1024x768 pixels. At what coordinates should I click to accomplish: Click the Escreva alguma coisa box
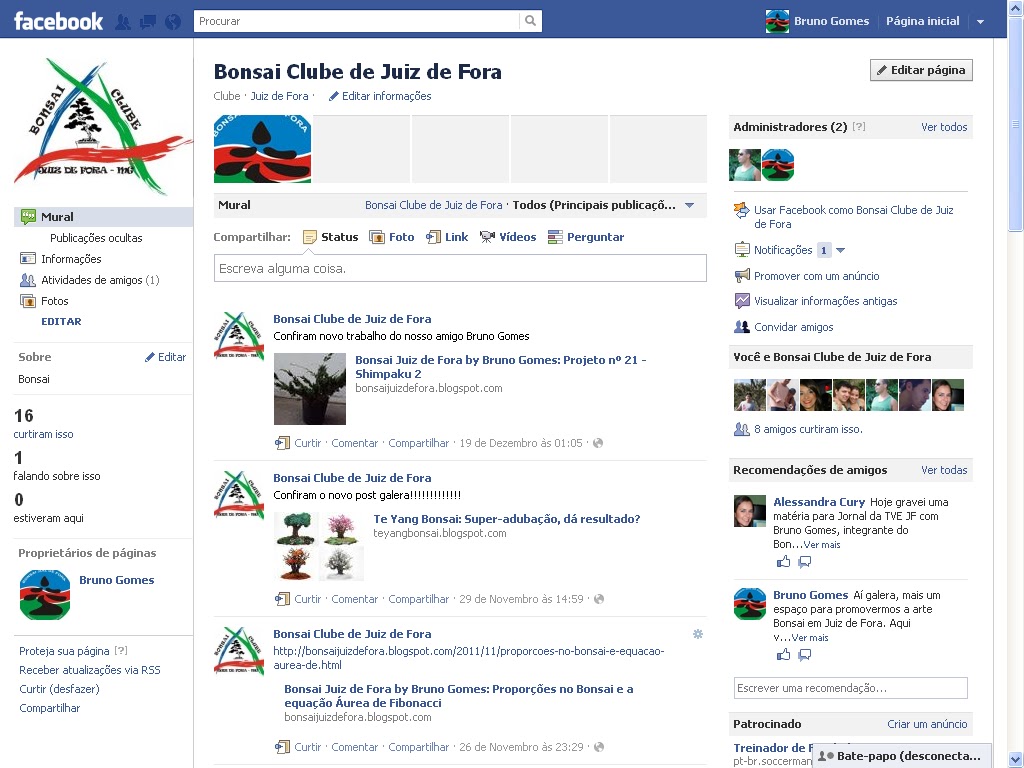[460, 268]
